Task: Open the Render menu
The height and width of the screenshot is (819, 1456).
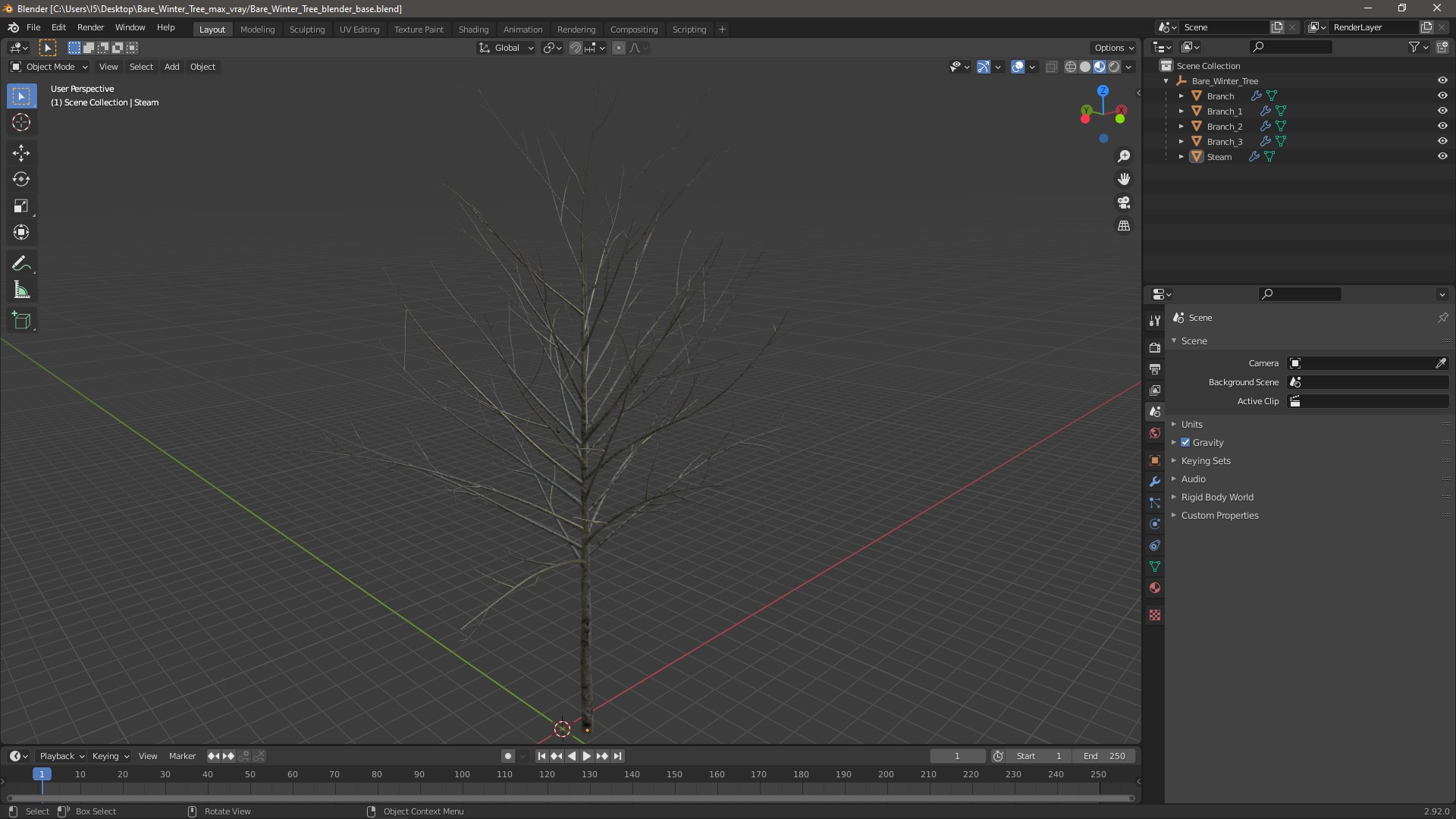Action: pyautogui.click(x=90, y=27)
